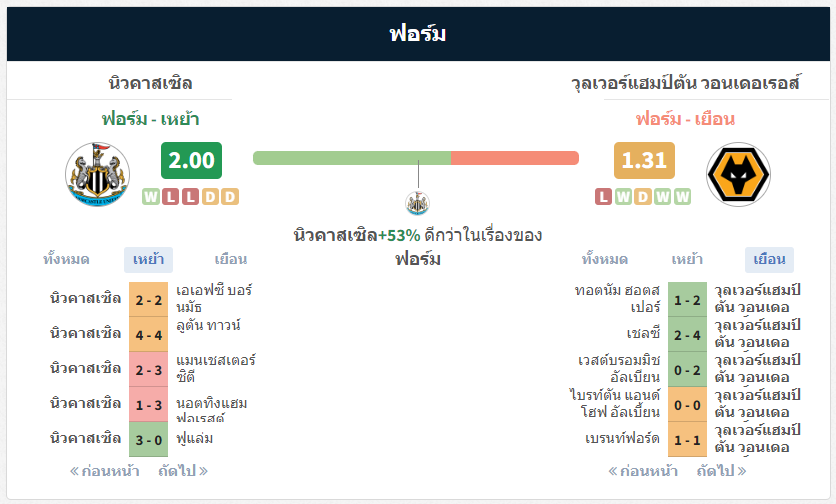Image resolution: width=836 pixels, height=504 pixels.
Task: Click Newcastle's green W form badge
Action: (x=151, y=197)
